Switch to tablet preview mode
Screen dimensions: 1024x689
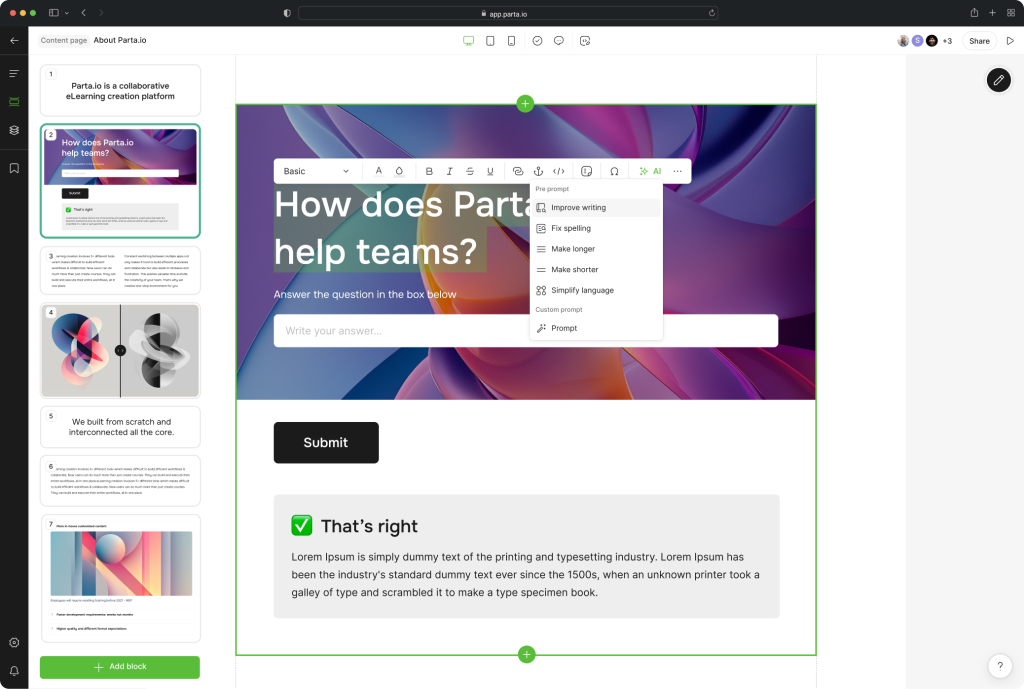click(x=489, y=41)
